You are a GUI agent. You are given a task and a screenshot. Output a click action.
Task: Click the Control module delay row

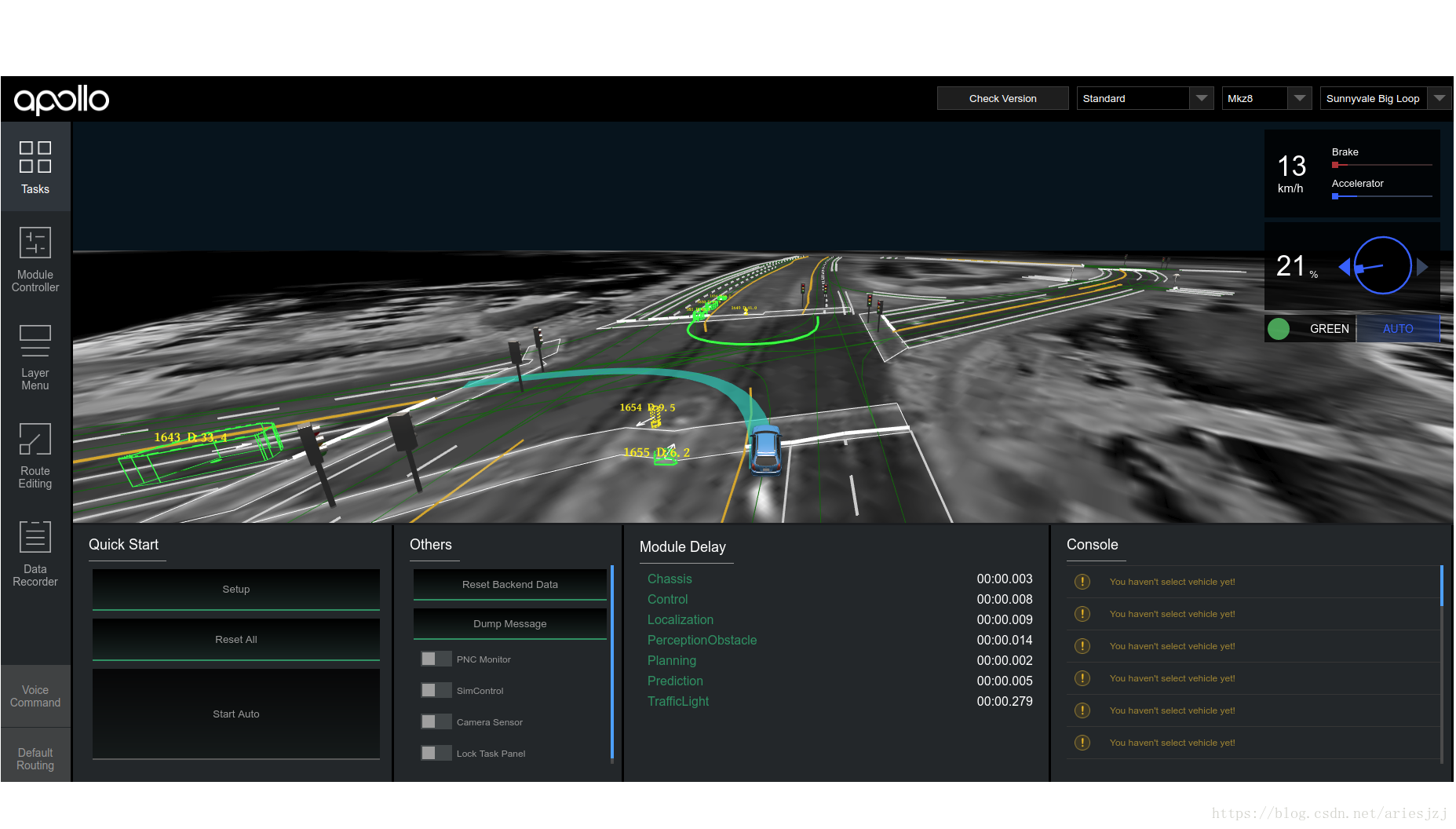[840, 600]
